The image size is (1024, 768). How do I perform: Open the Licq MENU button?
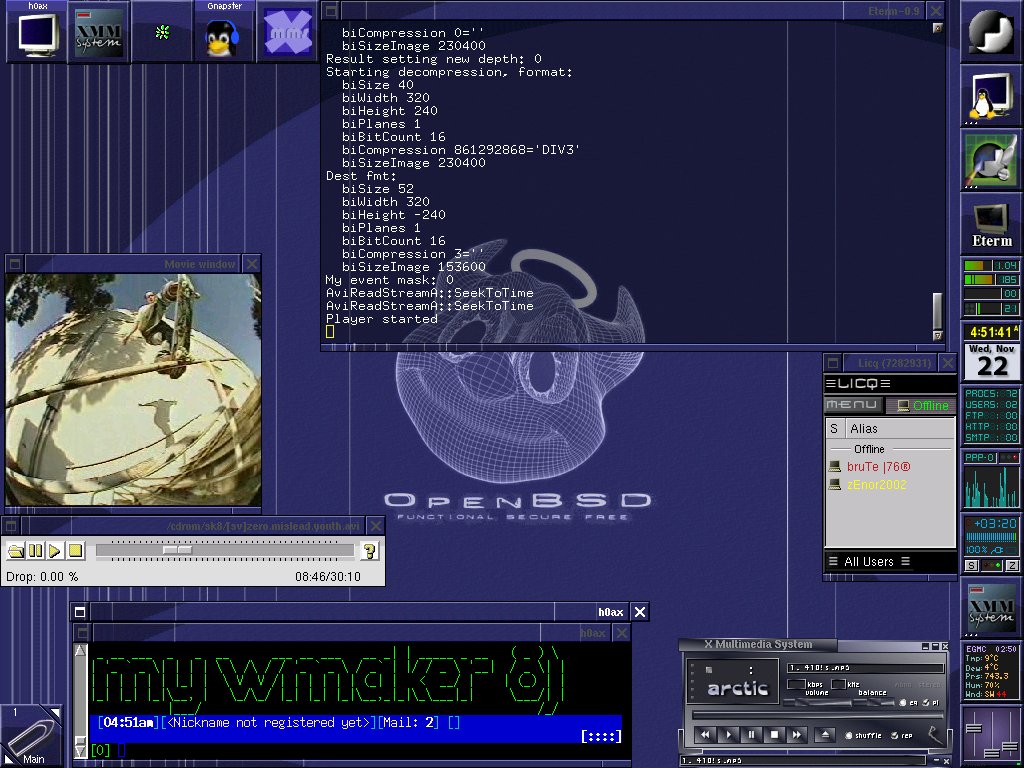pos(852,405)
